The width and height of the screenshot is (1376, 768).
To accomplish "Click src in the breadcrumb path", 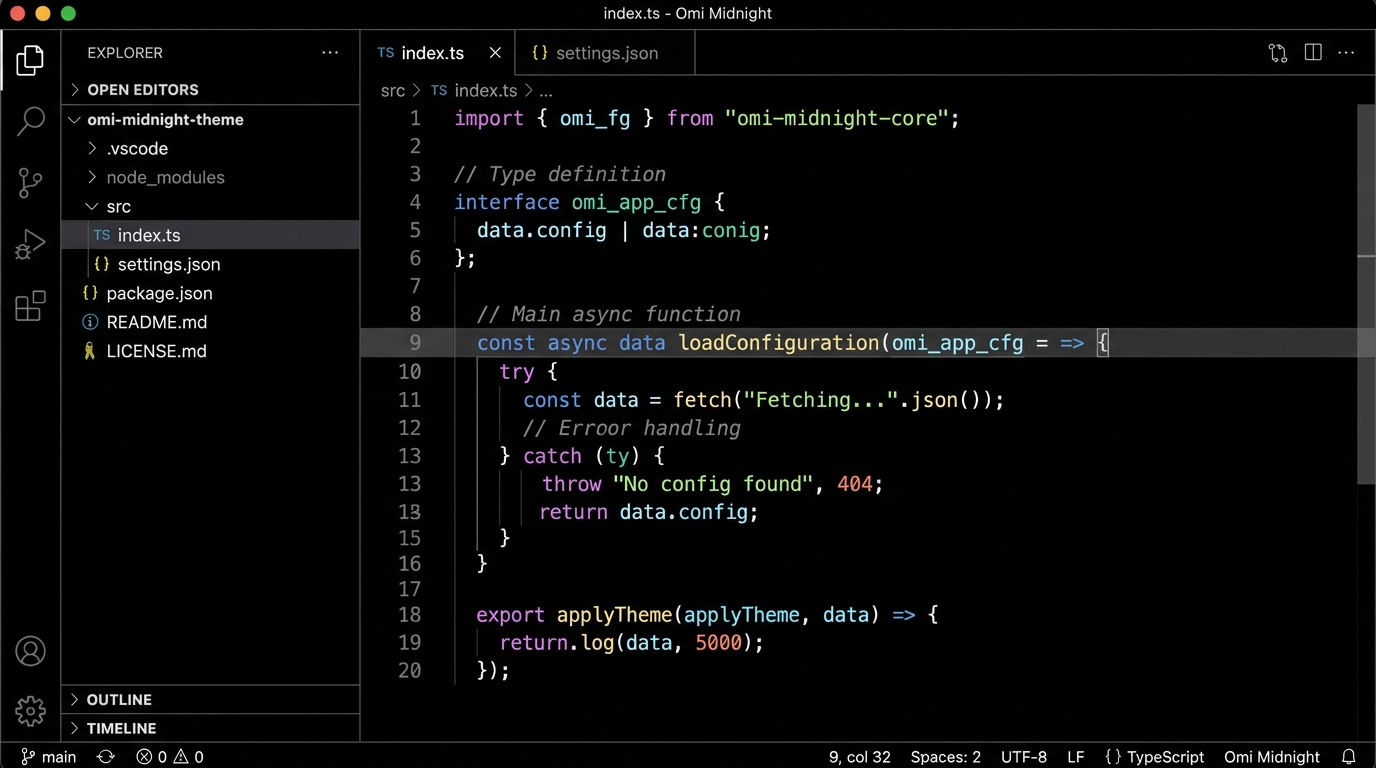I will click(x=393, y=90).
